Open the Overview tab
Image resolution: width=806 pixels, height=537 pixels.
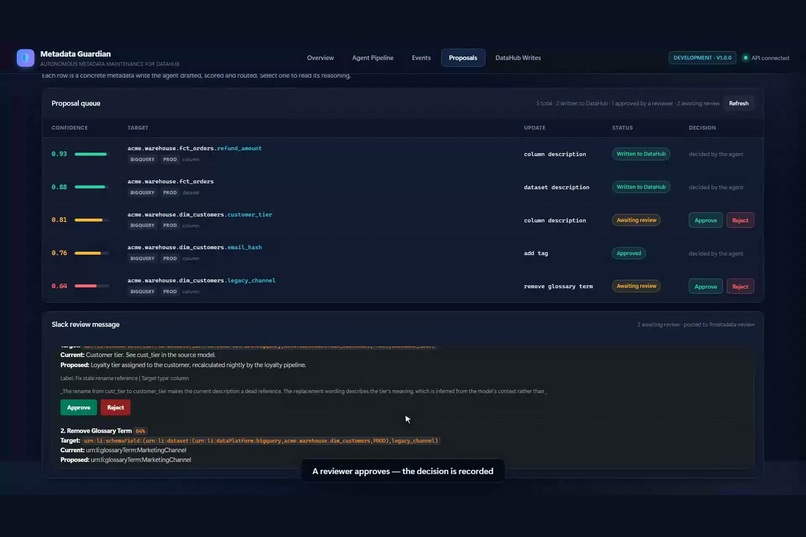pos(320,58)
